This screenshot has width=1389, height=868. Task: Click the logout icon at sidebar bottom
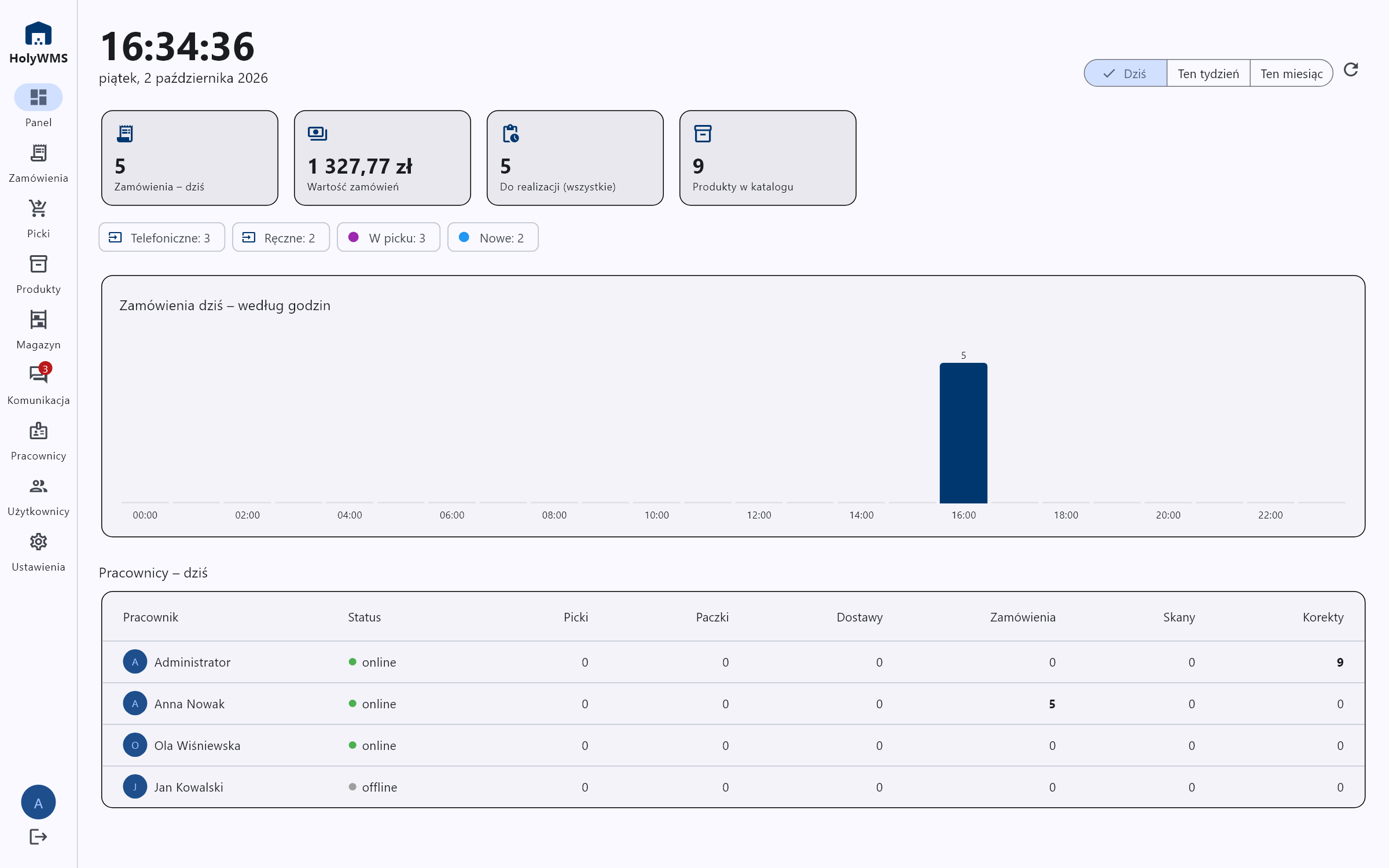(38, 837)
